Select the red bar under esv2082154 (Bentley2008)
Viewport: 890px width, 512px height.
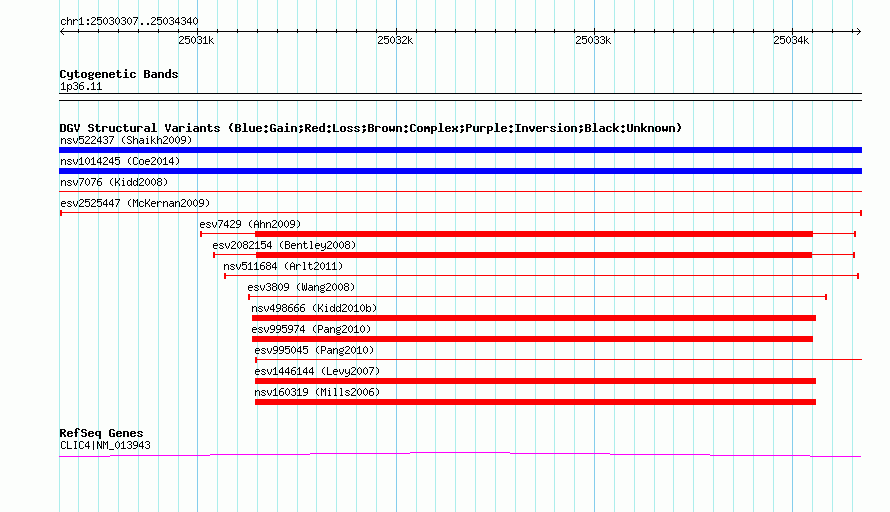(x=534, y=255)
